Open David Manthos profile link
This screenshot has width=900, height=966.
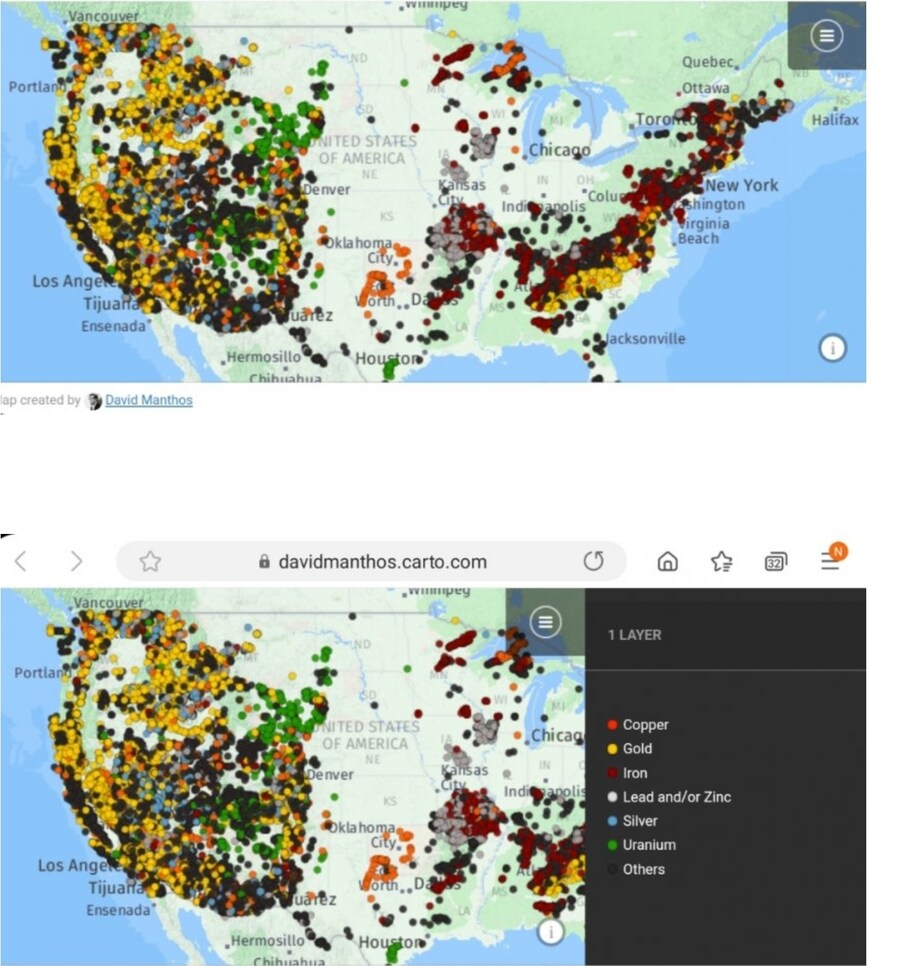[x=149, y=400]
